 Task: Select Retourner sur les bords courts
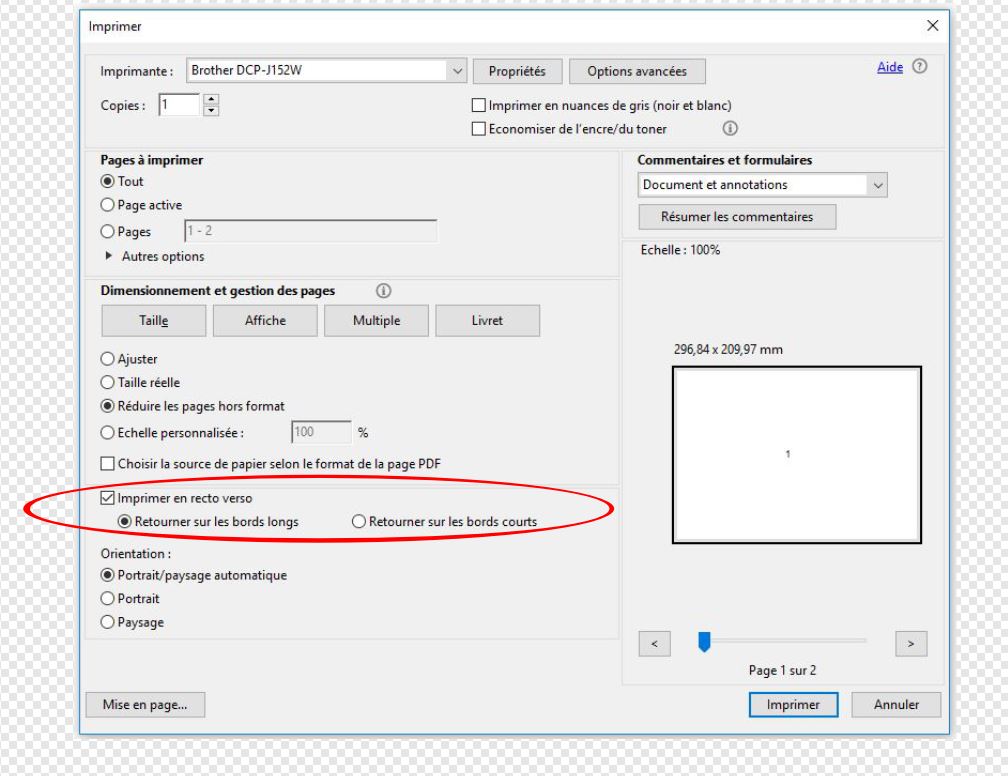[359, 521]
